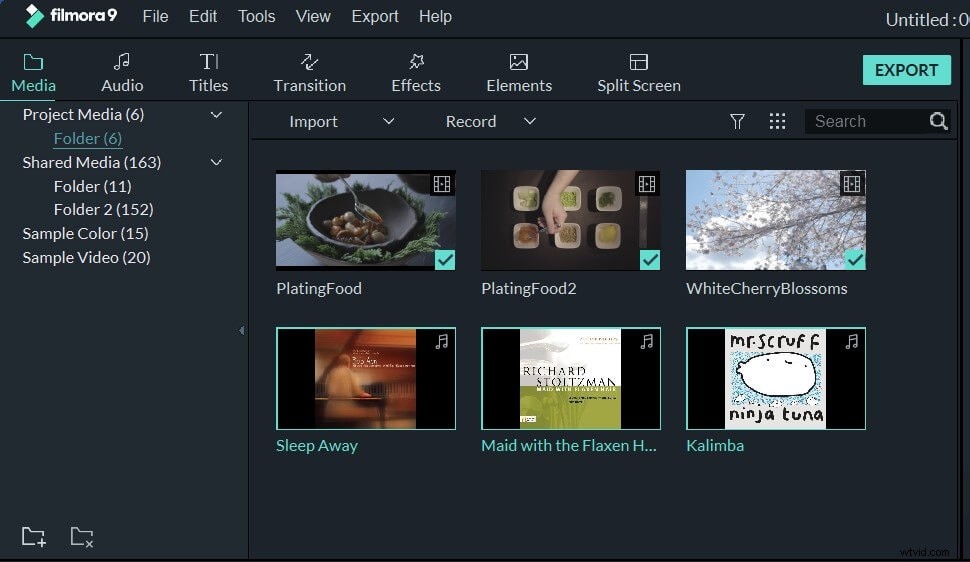Image resolution: width=970 pixels, height=562 pixels.
Task: Open the Transition tab
Action: pyautogui.click(x=309, y=73)
